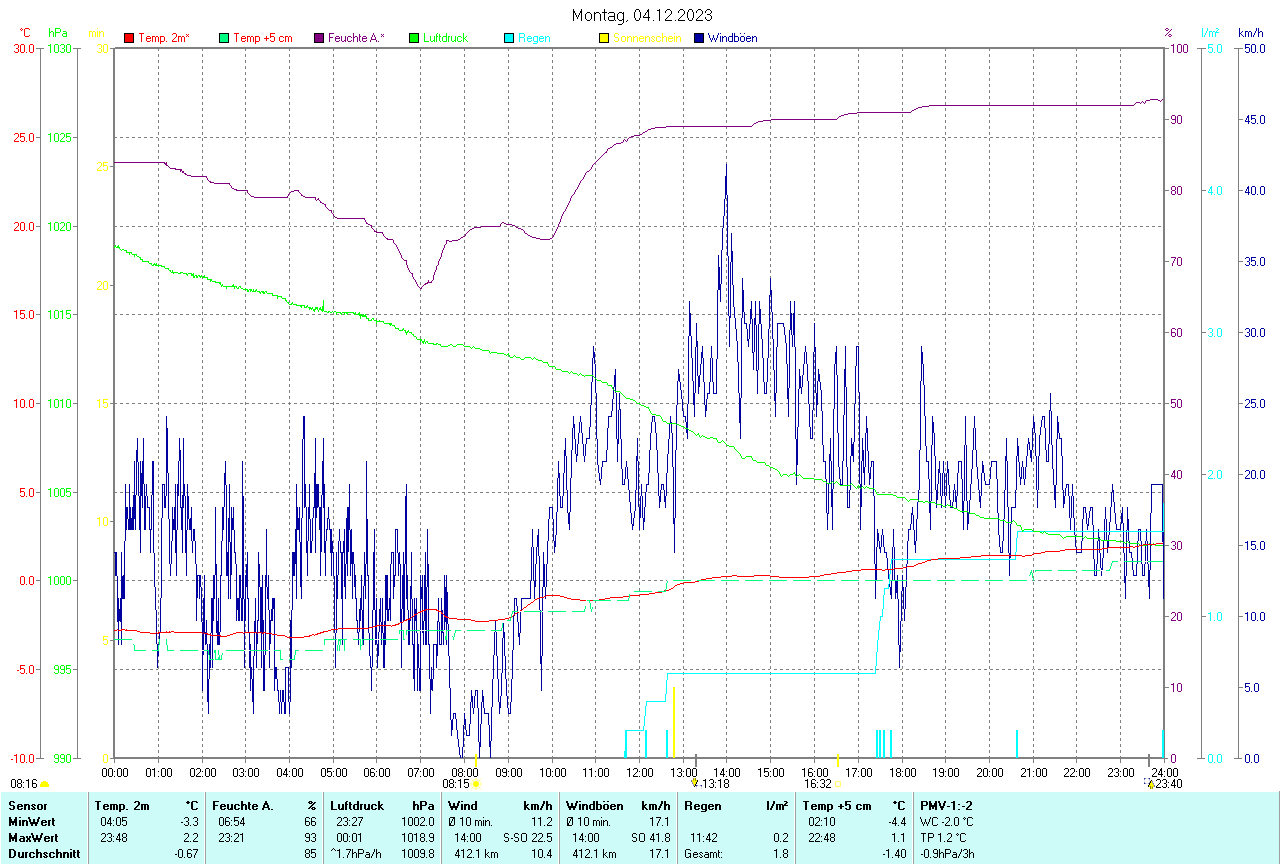
Task: Click the gust maximum 'SO 41.8'
Action: coord(650,837)
